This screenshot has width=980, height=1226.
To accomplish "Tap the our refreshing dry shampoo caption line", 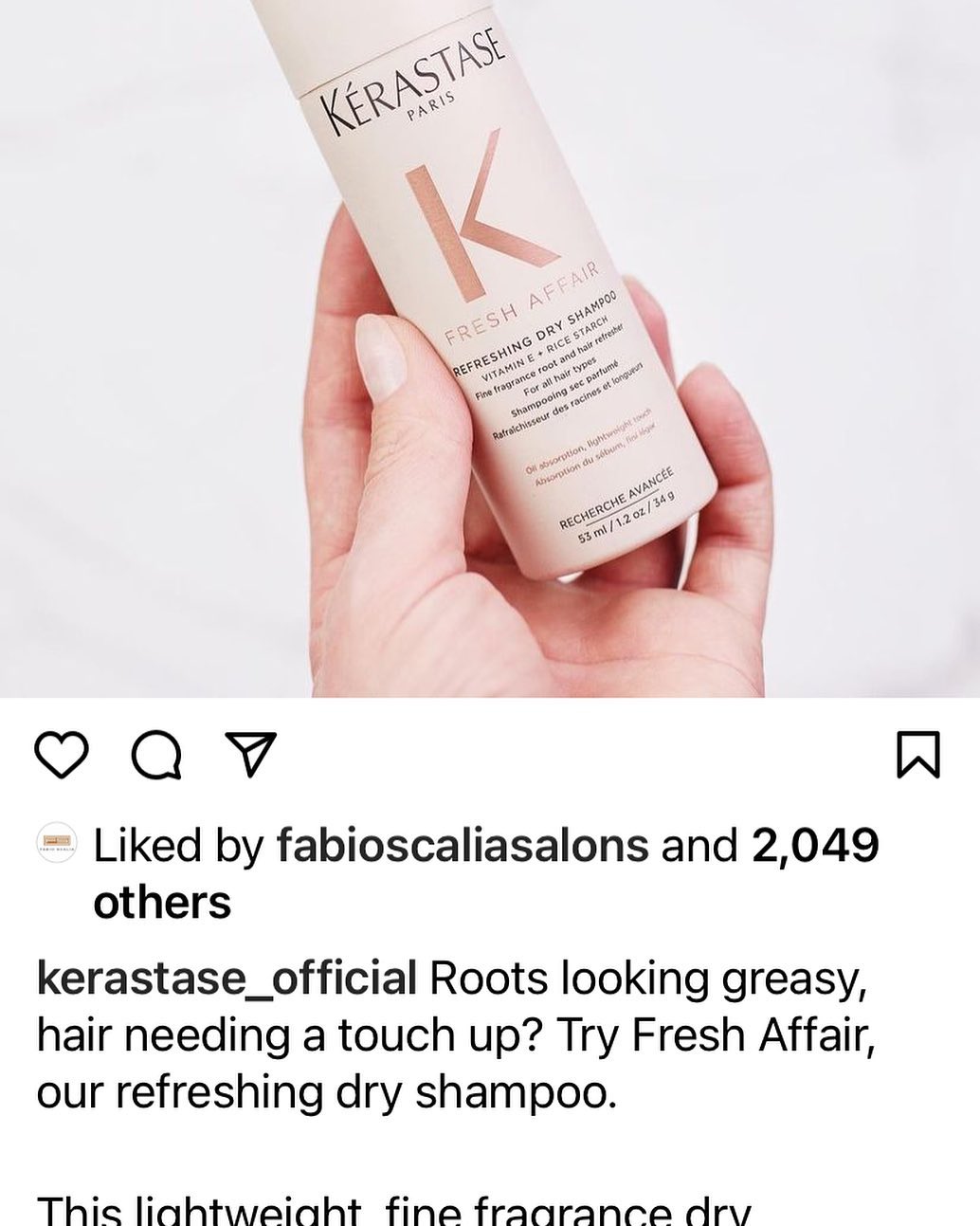I will click(327, 1092).
